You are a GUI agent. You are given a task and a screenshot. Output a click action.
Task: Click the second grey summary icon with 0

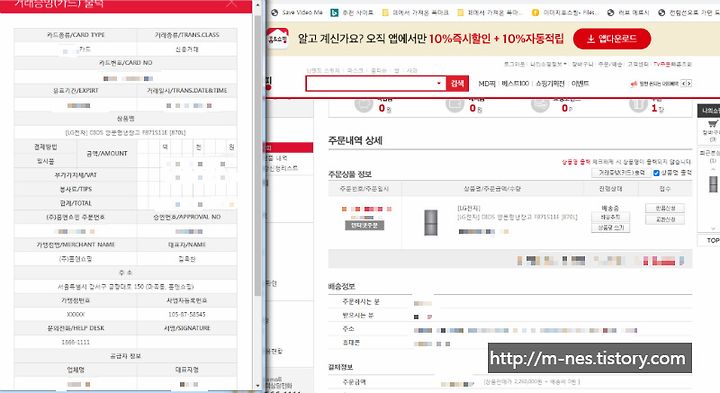point(455,105)
